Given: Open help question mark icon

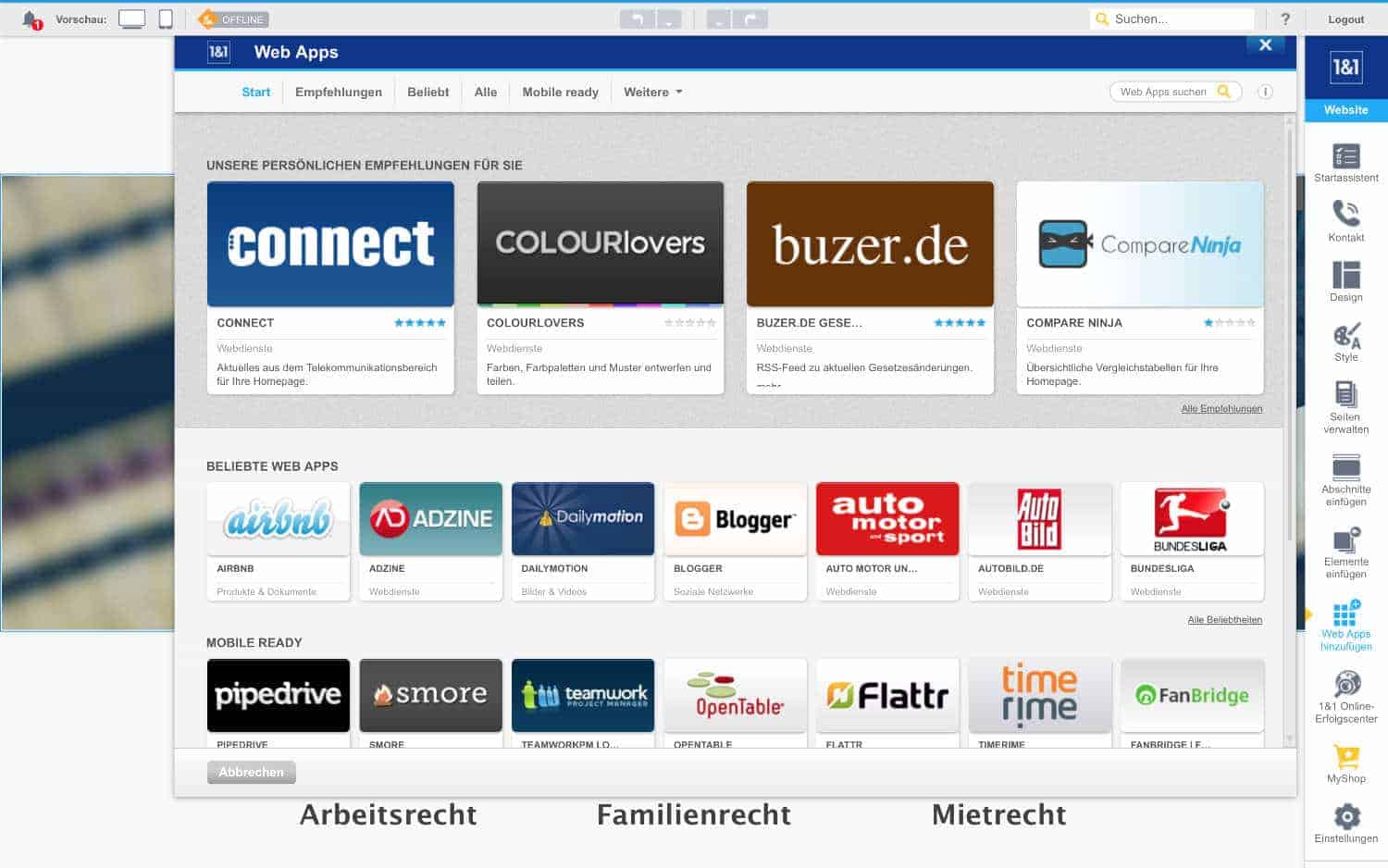Looking at the screenshot, I should pos(1285,19).
